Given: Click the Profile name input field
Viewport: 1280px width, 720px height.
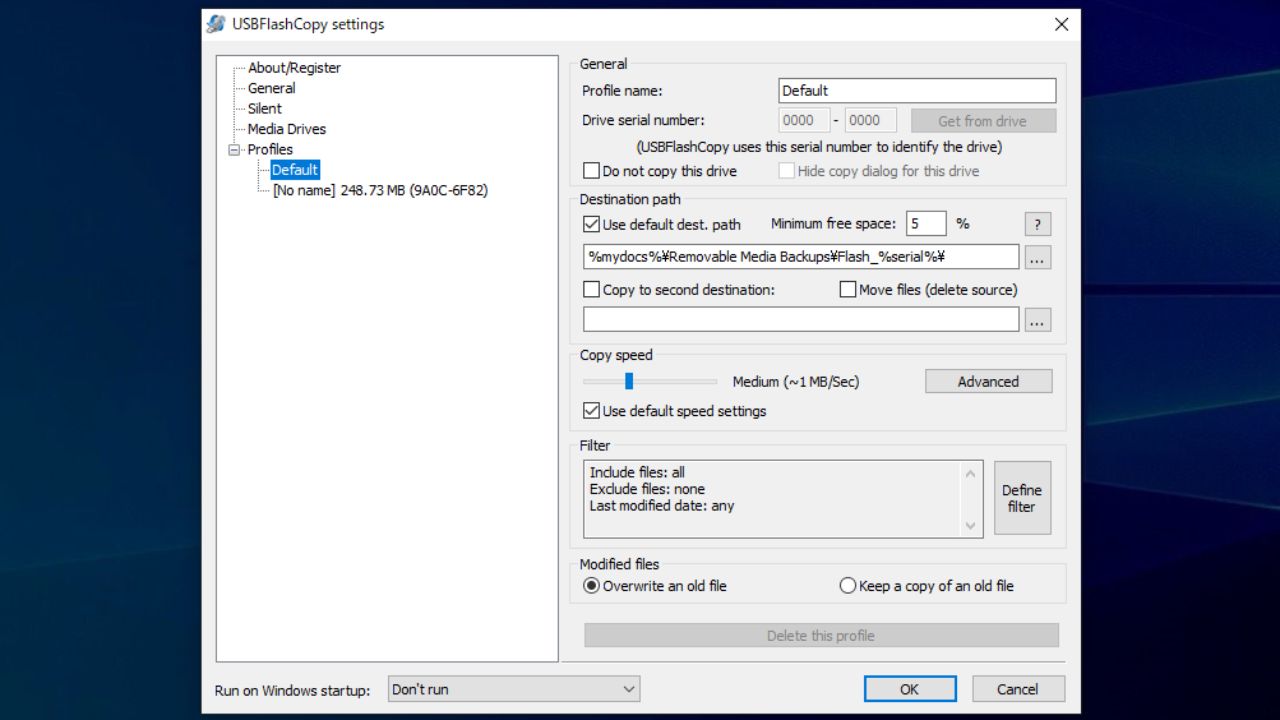Looking at the screenshot, I should [x=917, y=90].
